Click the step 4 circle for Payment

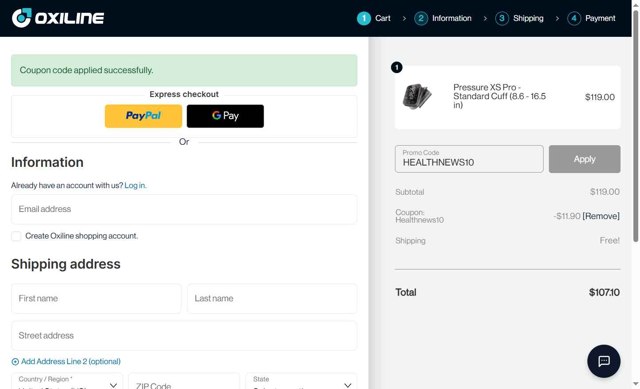click(x=574, y=18)
